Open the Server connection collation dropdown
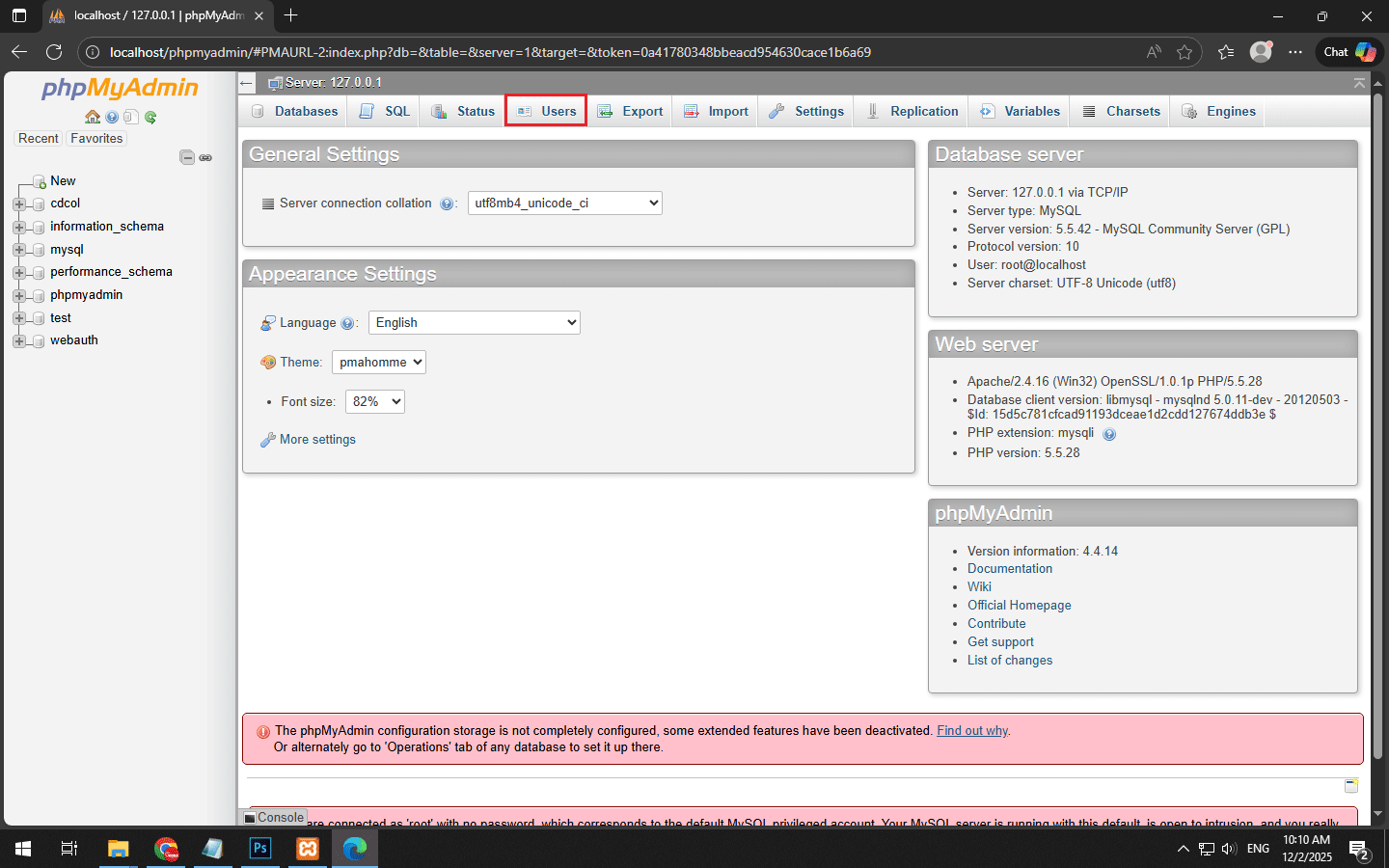The image size is (1389, 868). [x=564, y=203]
